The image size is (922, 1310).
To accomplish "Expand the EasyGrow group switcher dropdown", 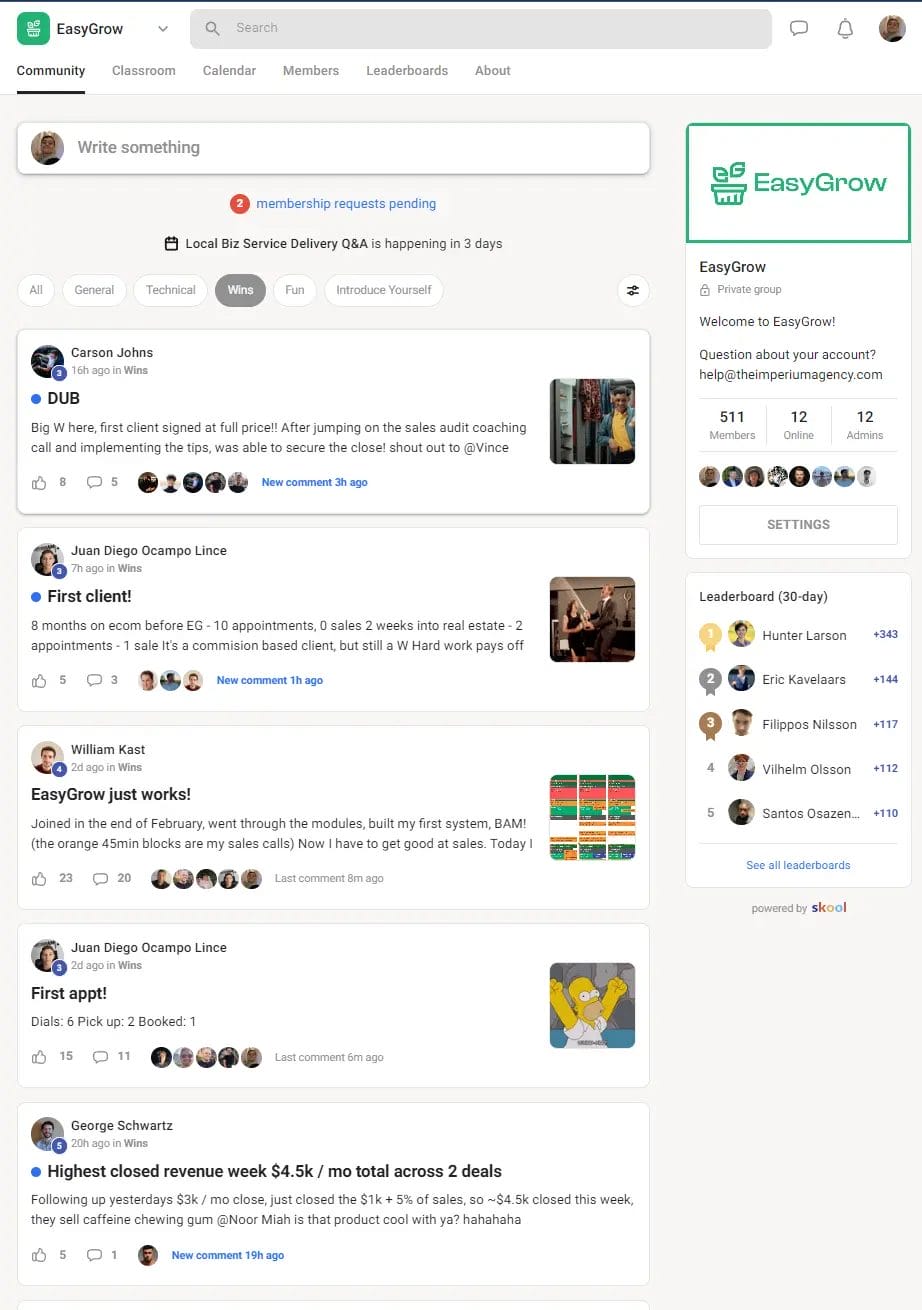I will 163,29.
